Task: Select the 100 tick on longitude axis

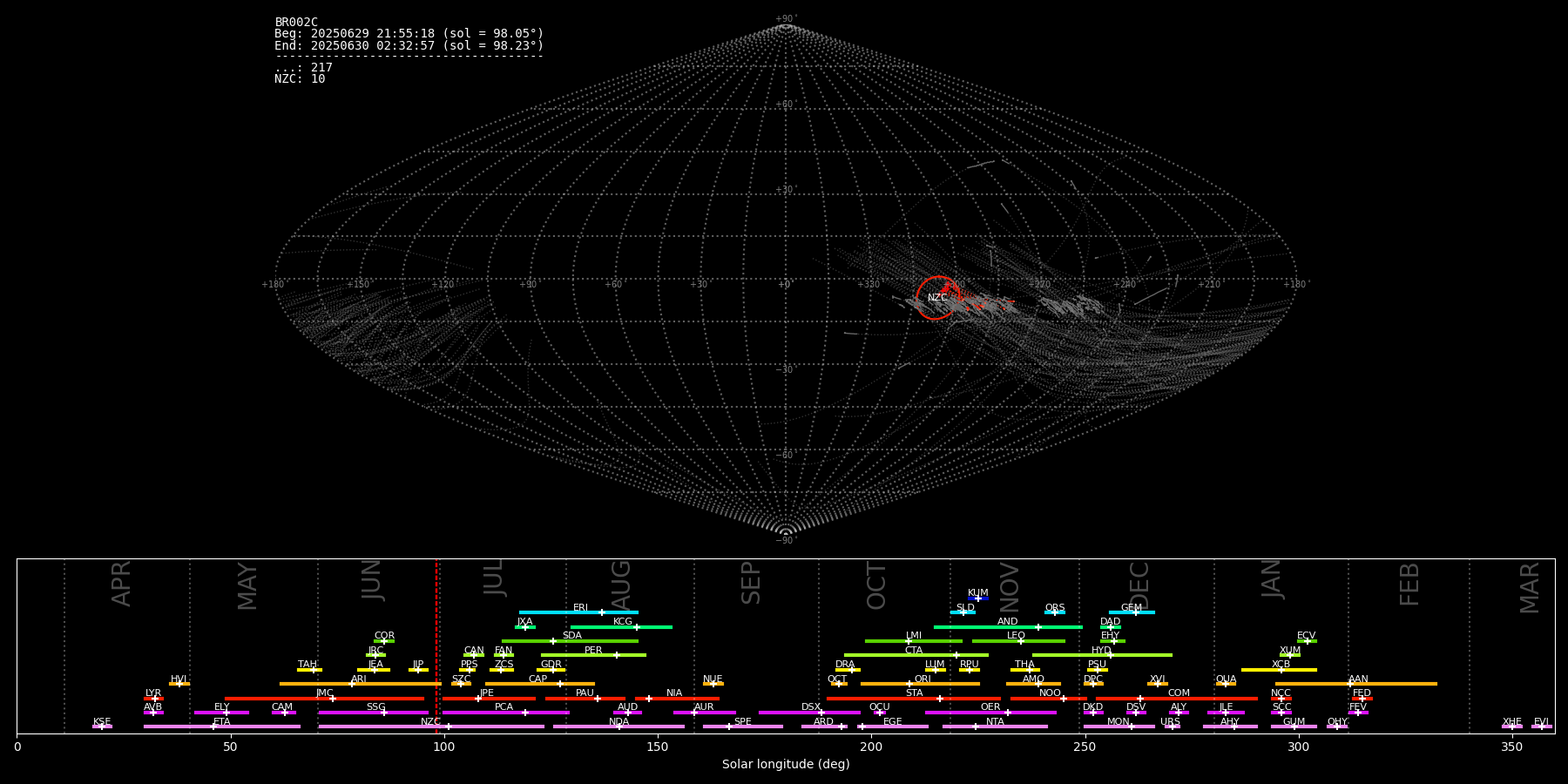Action: click(x=444, y=747)
